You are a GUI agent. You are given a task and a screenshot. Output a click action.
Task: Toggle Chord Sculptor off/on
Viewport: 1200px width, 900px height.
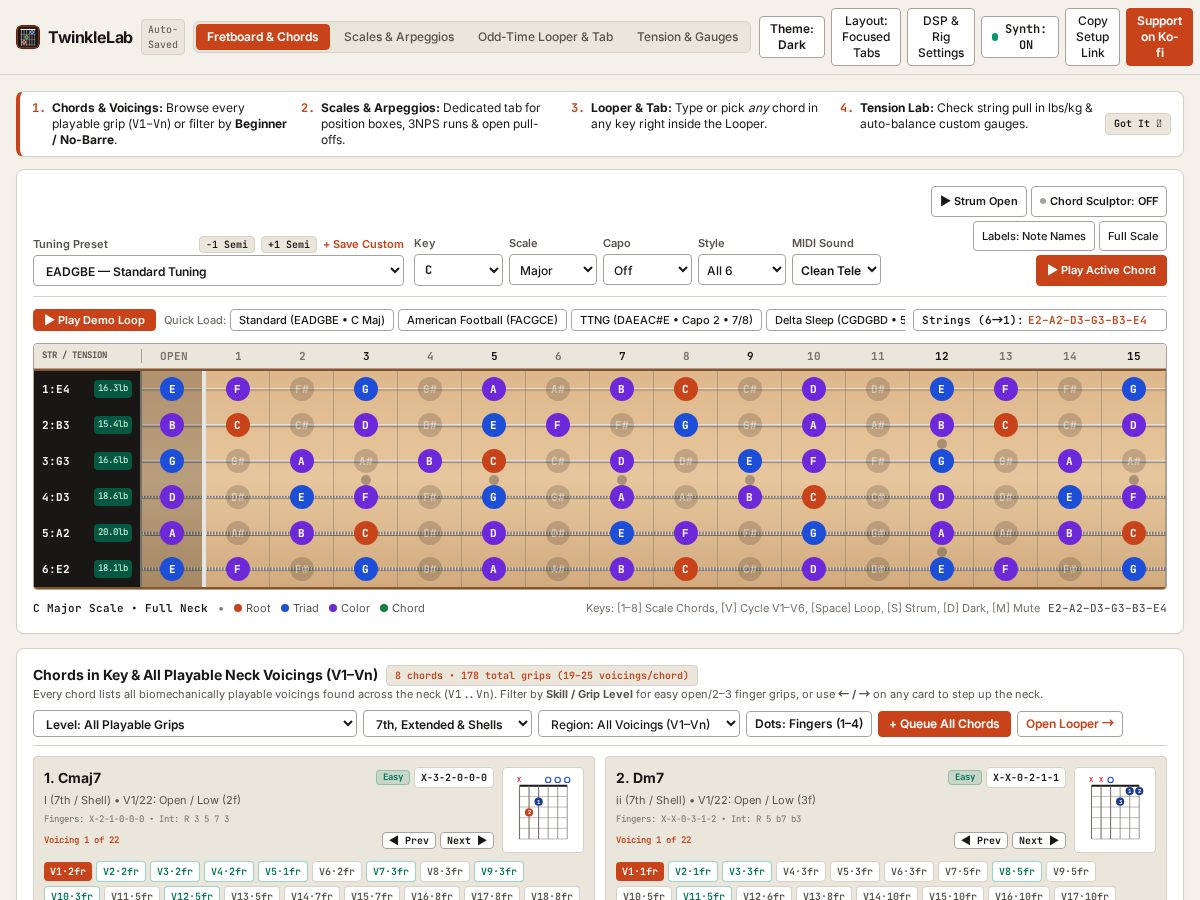[1099, 201]
